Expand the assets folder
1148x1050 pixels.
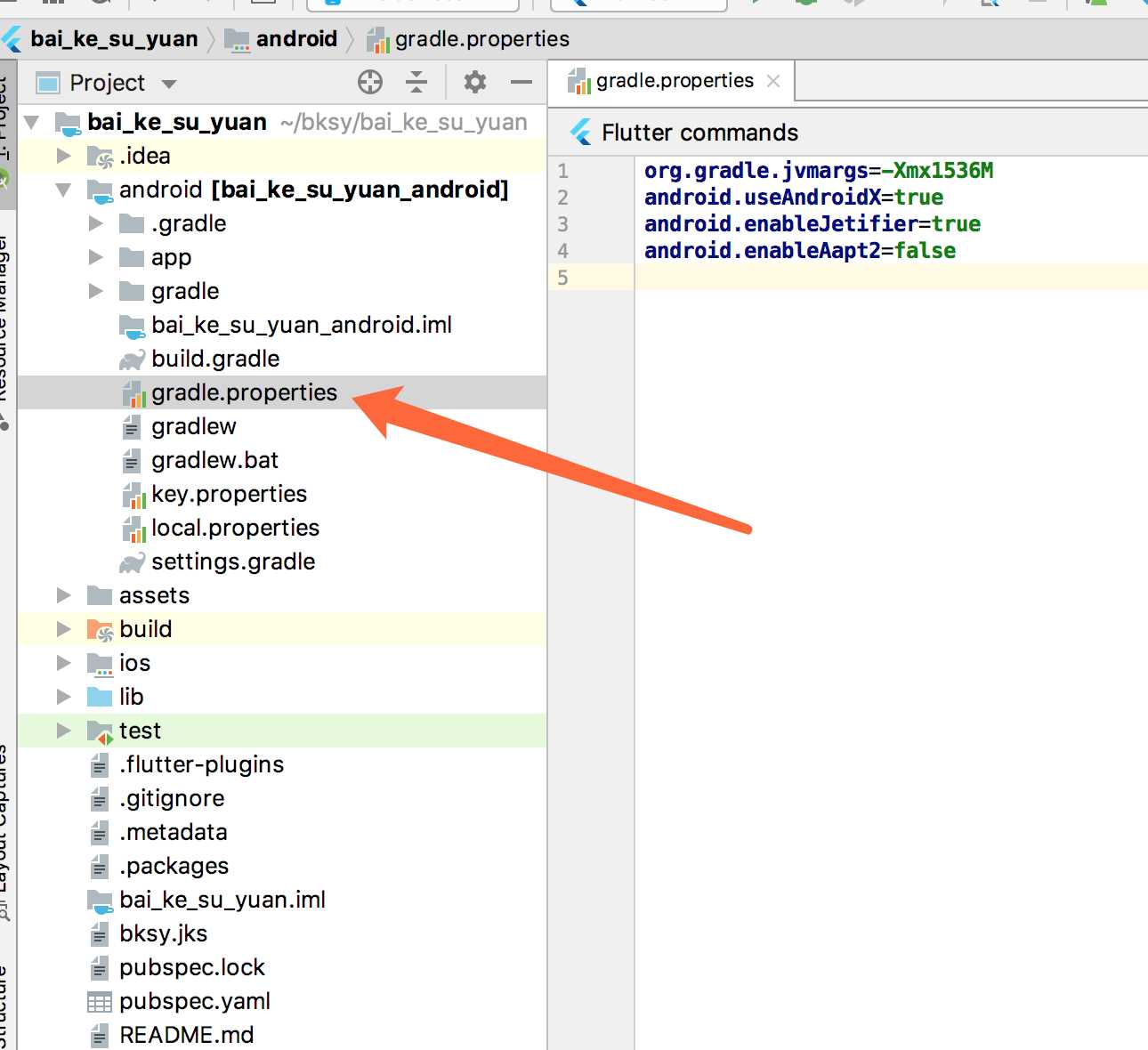(x=63, y=595)
